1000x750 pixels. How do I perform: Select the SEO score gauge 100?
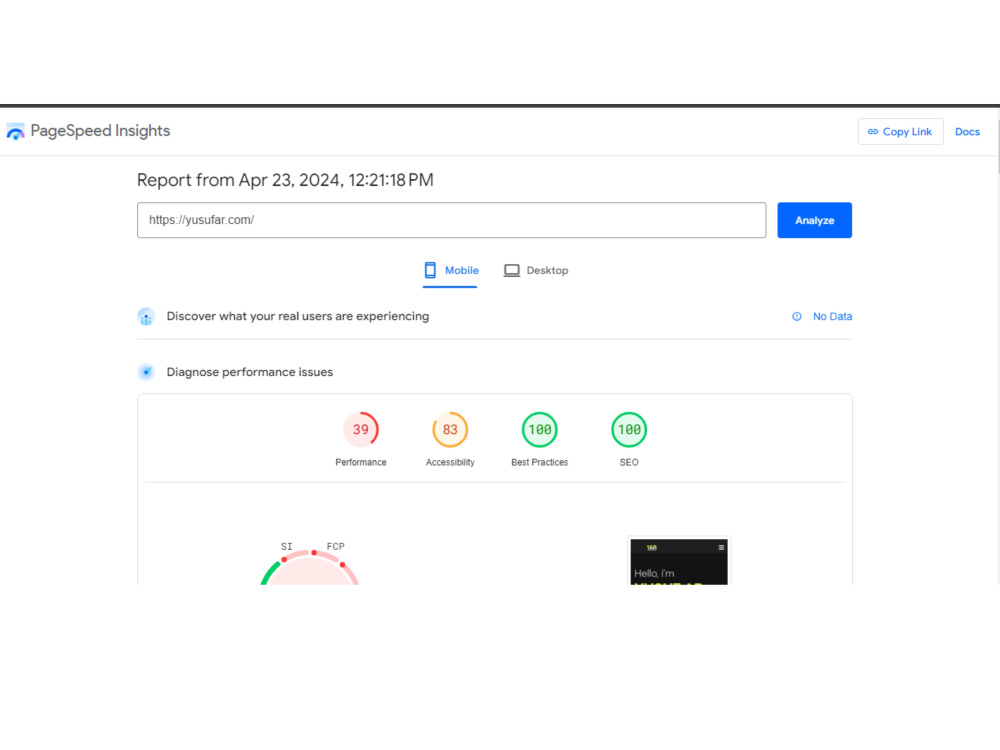(x=629, y=430)
